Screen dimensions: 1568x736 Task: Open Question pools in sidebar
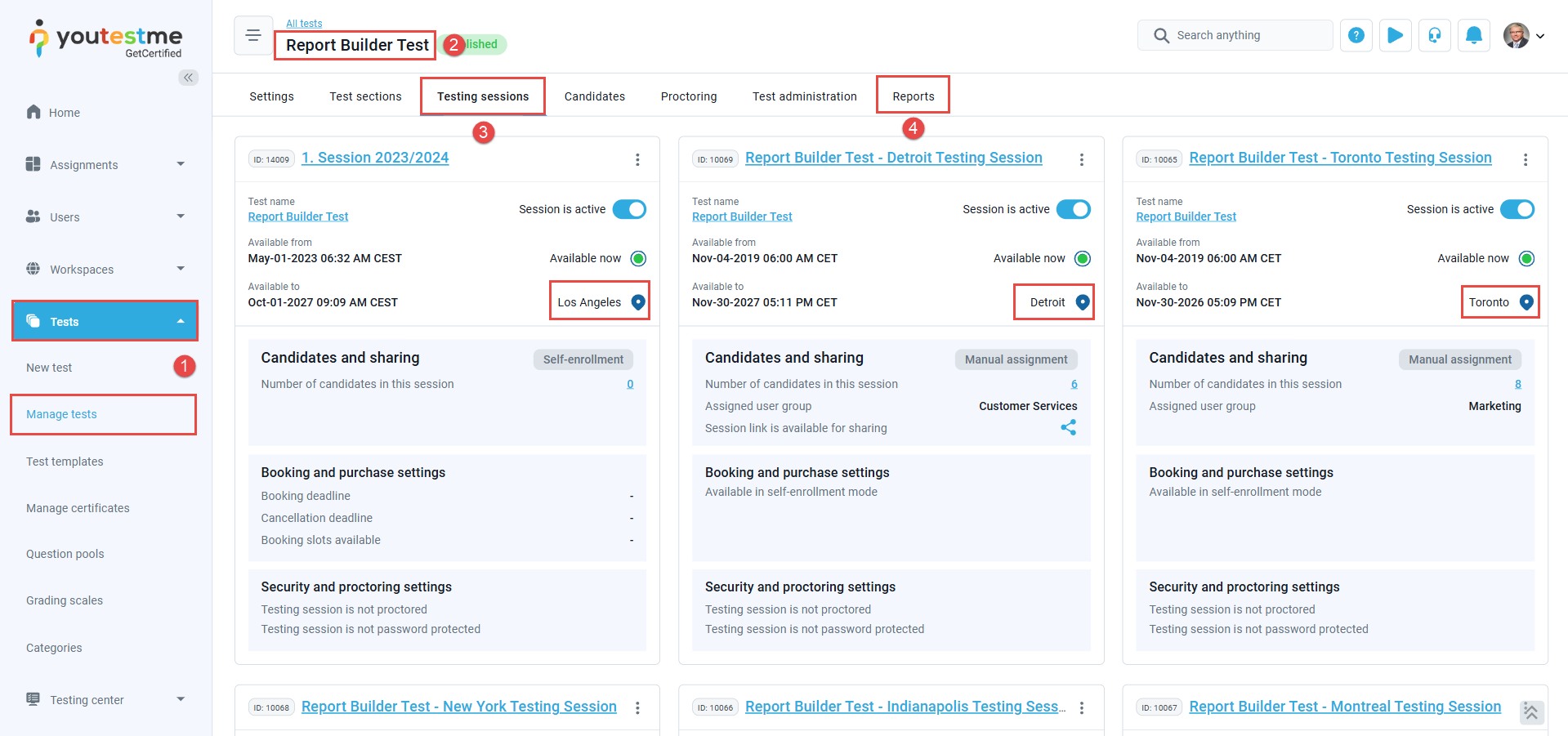(65, 554)
